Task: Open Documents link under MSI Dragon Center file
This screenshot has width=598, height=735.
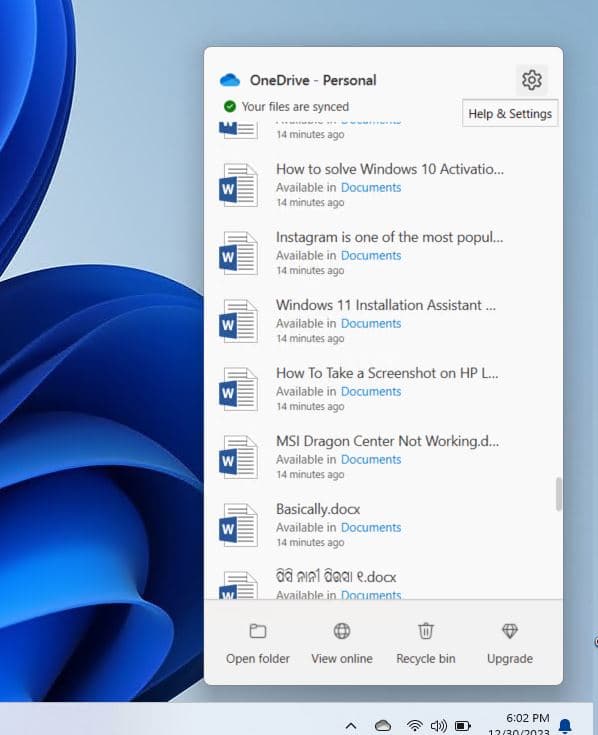Action: [x=371, y=459]
